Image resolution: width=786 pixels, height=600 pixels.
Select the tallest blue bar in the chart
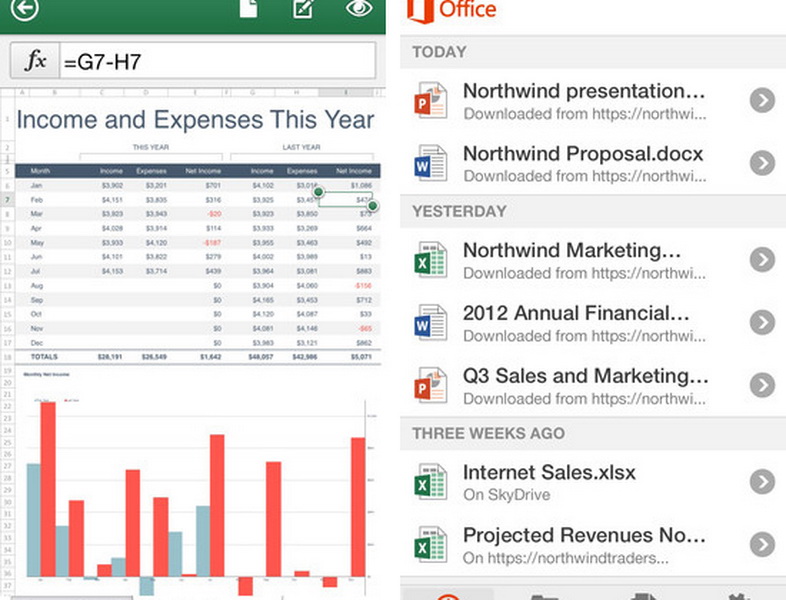pos(34,520)
